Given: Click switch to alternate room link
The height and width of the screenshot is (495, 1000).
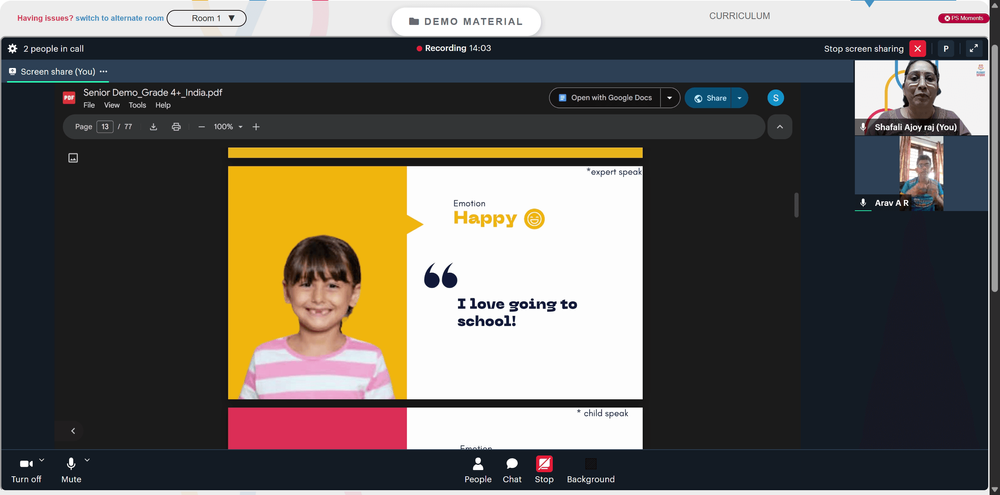Looking at the screenshot, I should click(119, 18).
